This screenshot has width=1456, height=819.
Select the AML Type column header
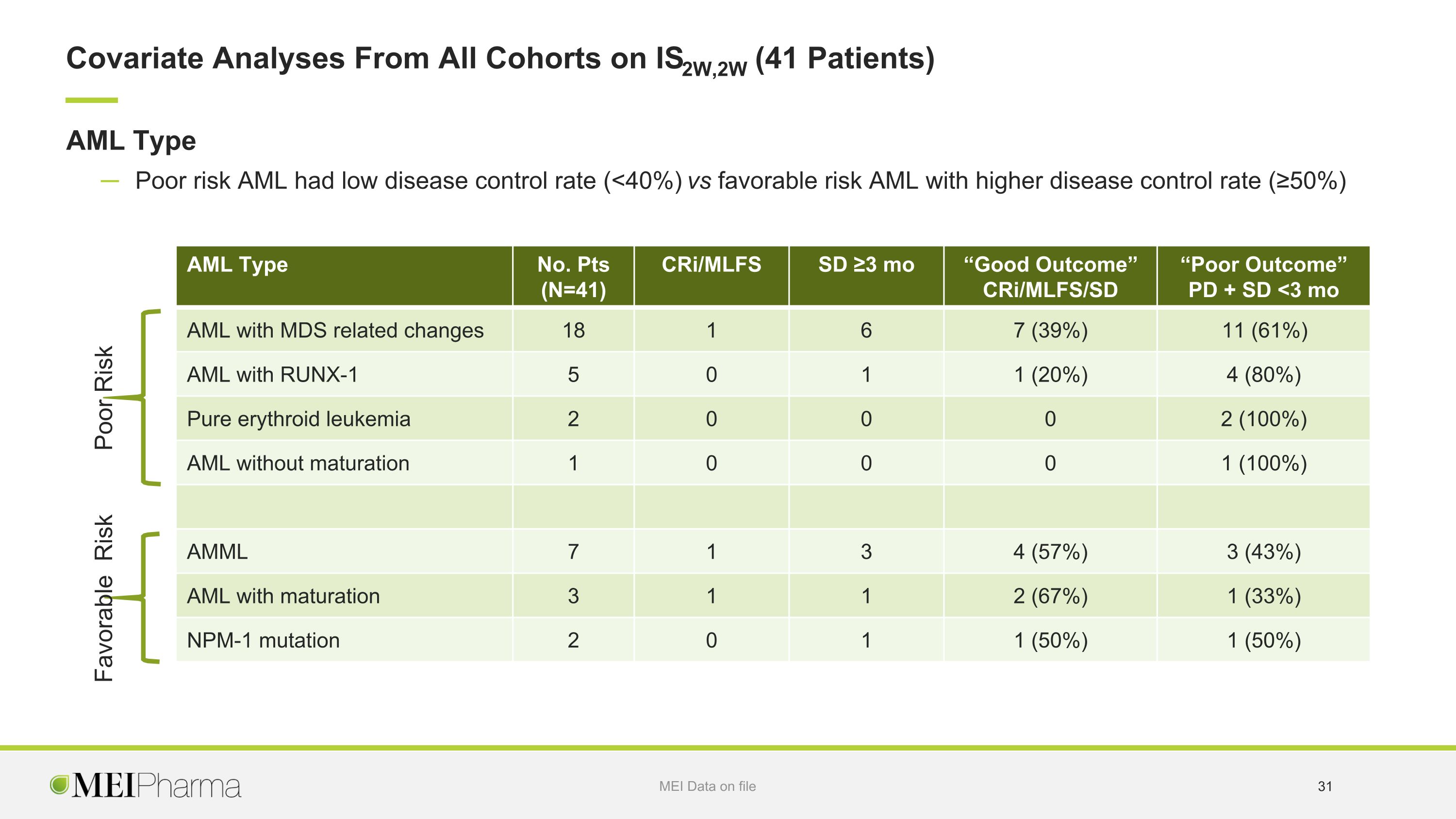point(344,276)
